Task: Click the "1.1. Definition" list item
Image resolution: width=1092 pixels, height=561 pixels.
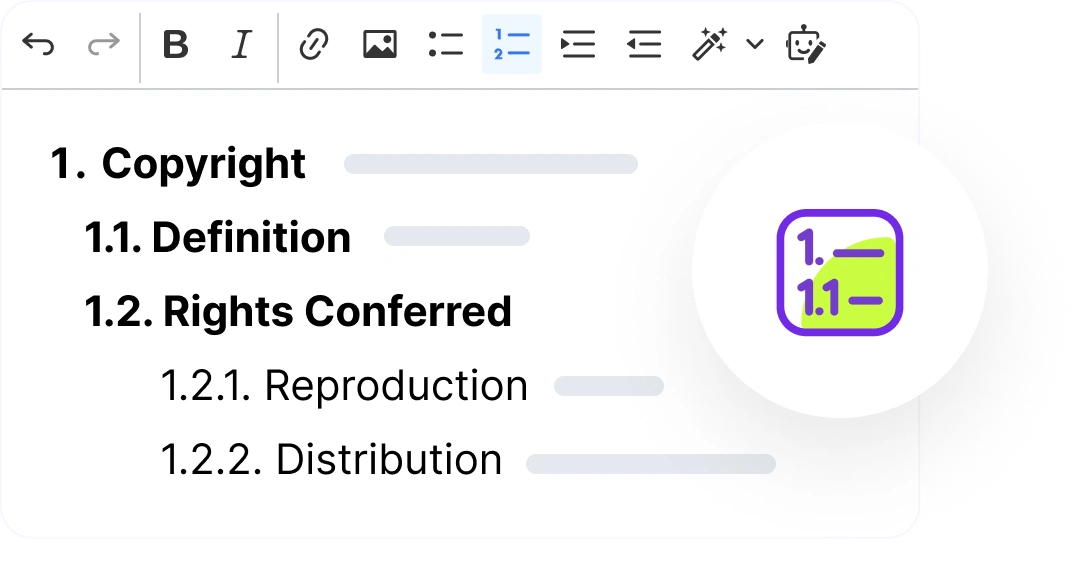Action: [x=217, y=237]
